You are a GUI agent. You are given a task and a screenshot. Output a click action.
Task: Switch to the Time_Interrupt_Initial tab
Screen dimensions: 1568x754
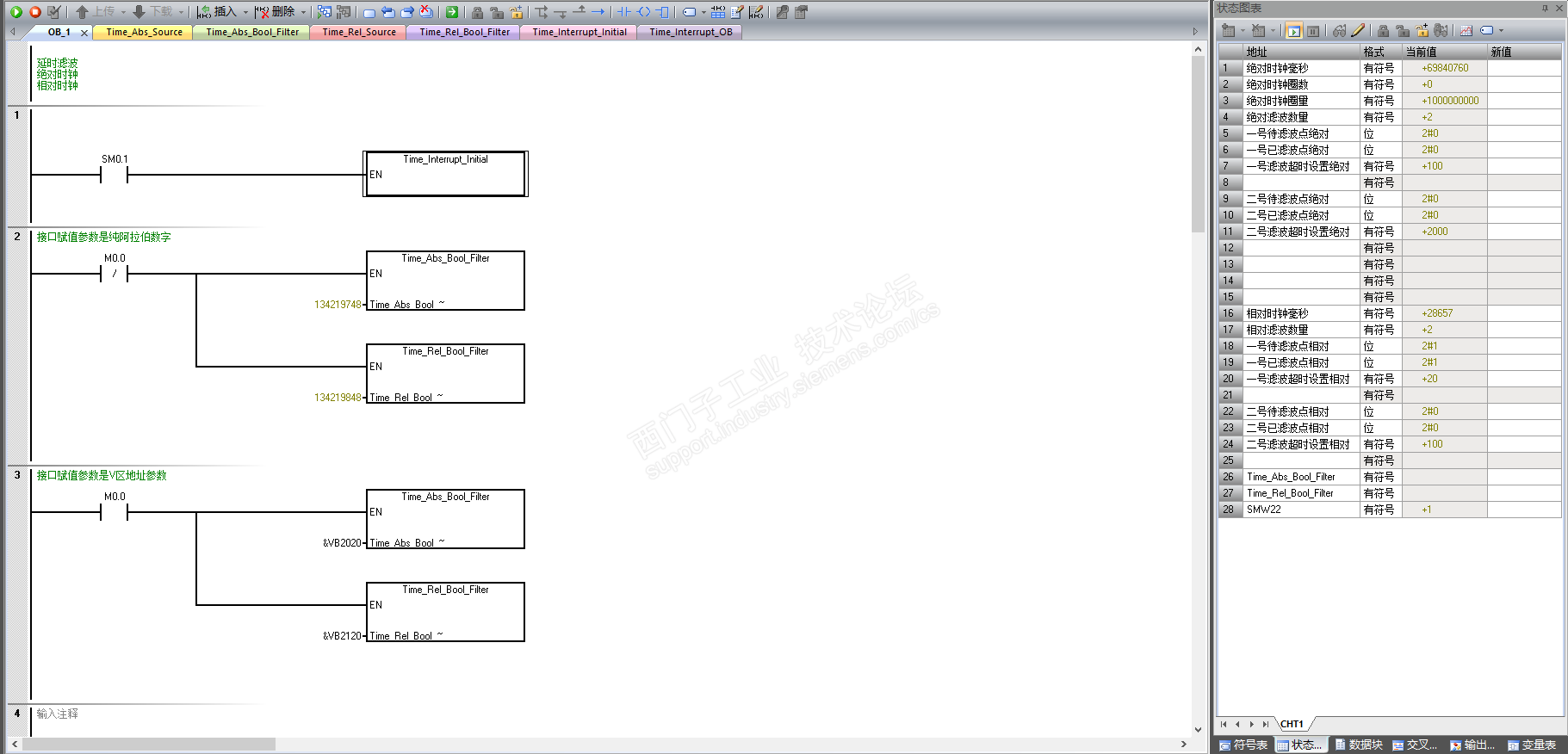pos(579,32)
